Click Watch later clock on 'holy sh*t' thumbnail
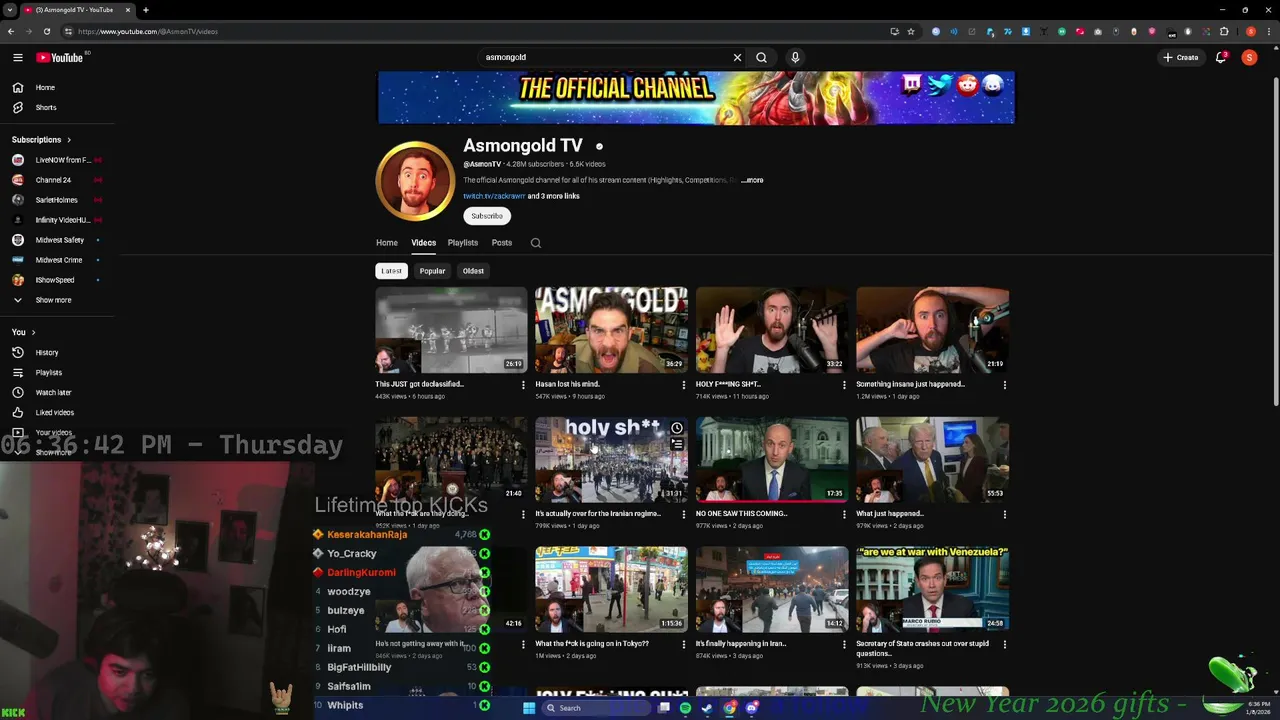 coord(677,428)
